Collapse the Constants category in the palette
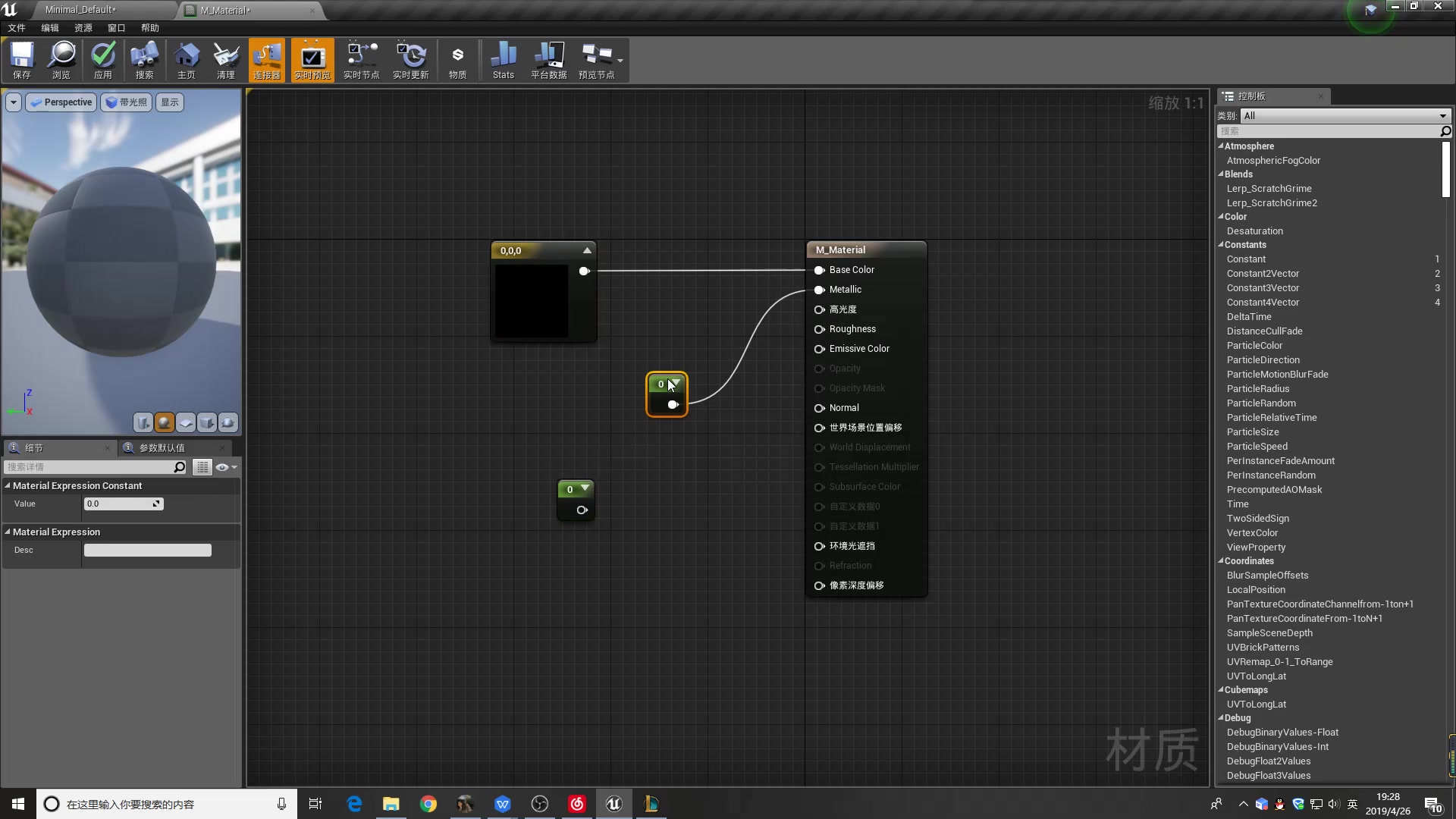This screenshot has width=1456, height=819. coord(1222,244)
